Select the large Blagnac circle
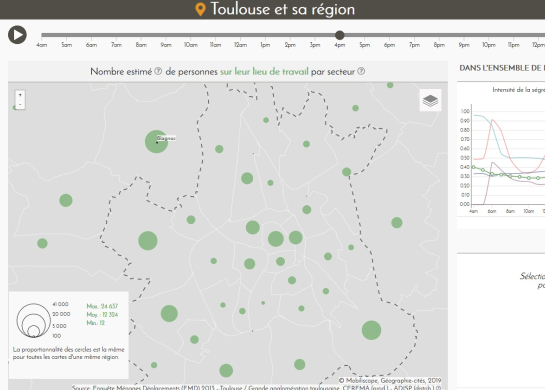 [x=156, y=141]
